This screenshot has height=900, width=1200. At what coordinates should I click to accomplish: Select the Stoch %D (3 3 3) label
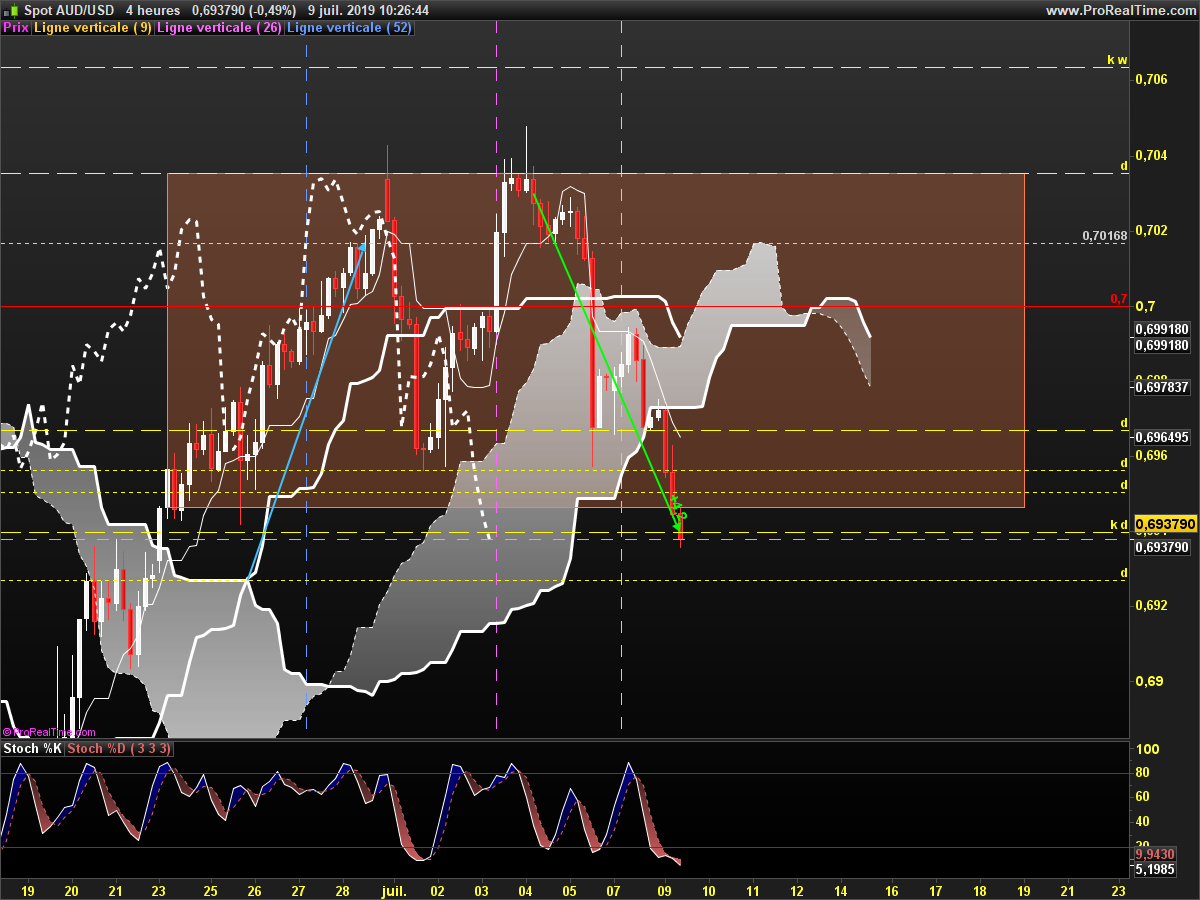[x=120, y=748]
